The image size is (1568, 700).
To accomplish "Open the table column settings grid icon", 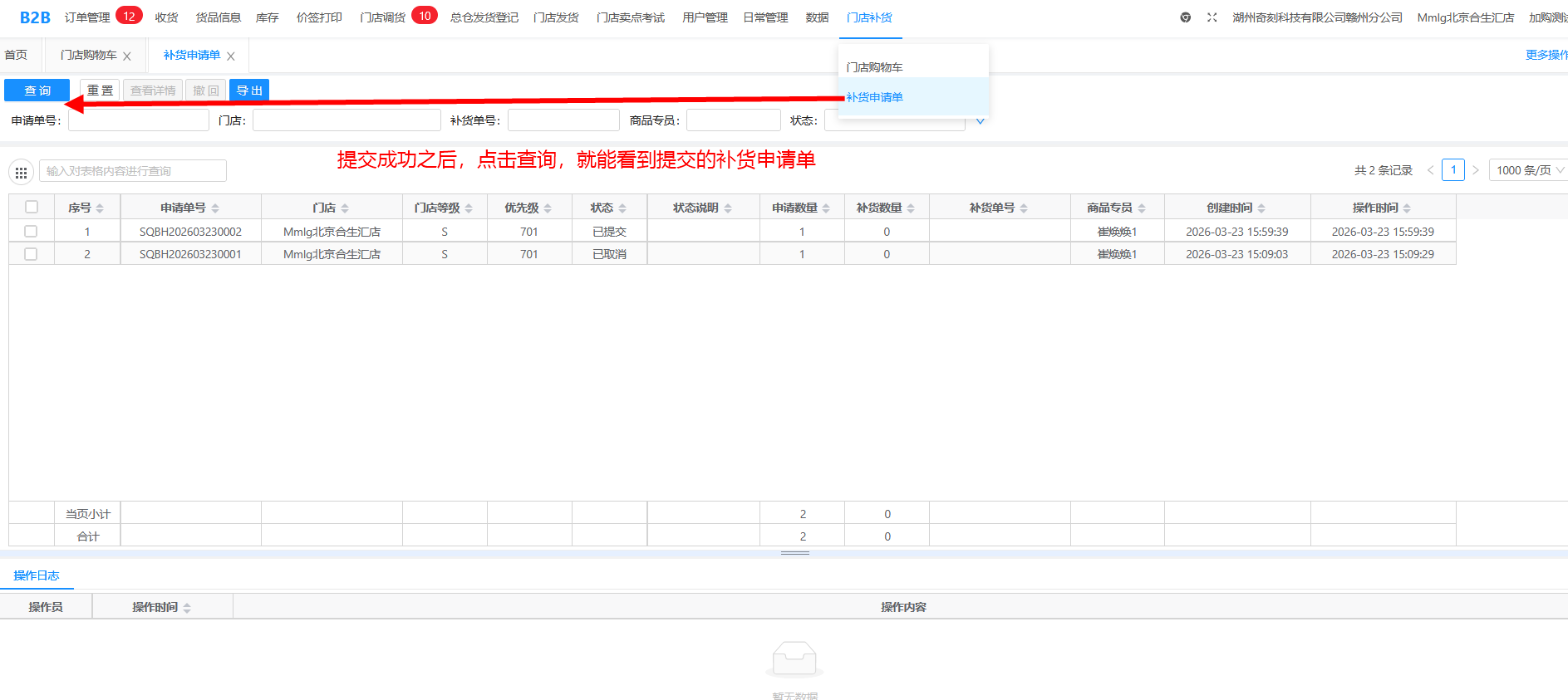I will [x=21, y=172].
